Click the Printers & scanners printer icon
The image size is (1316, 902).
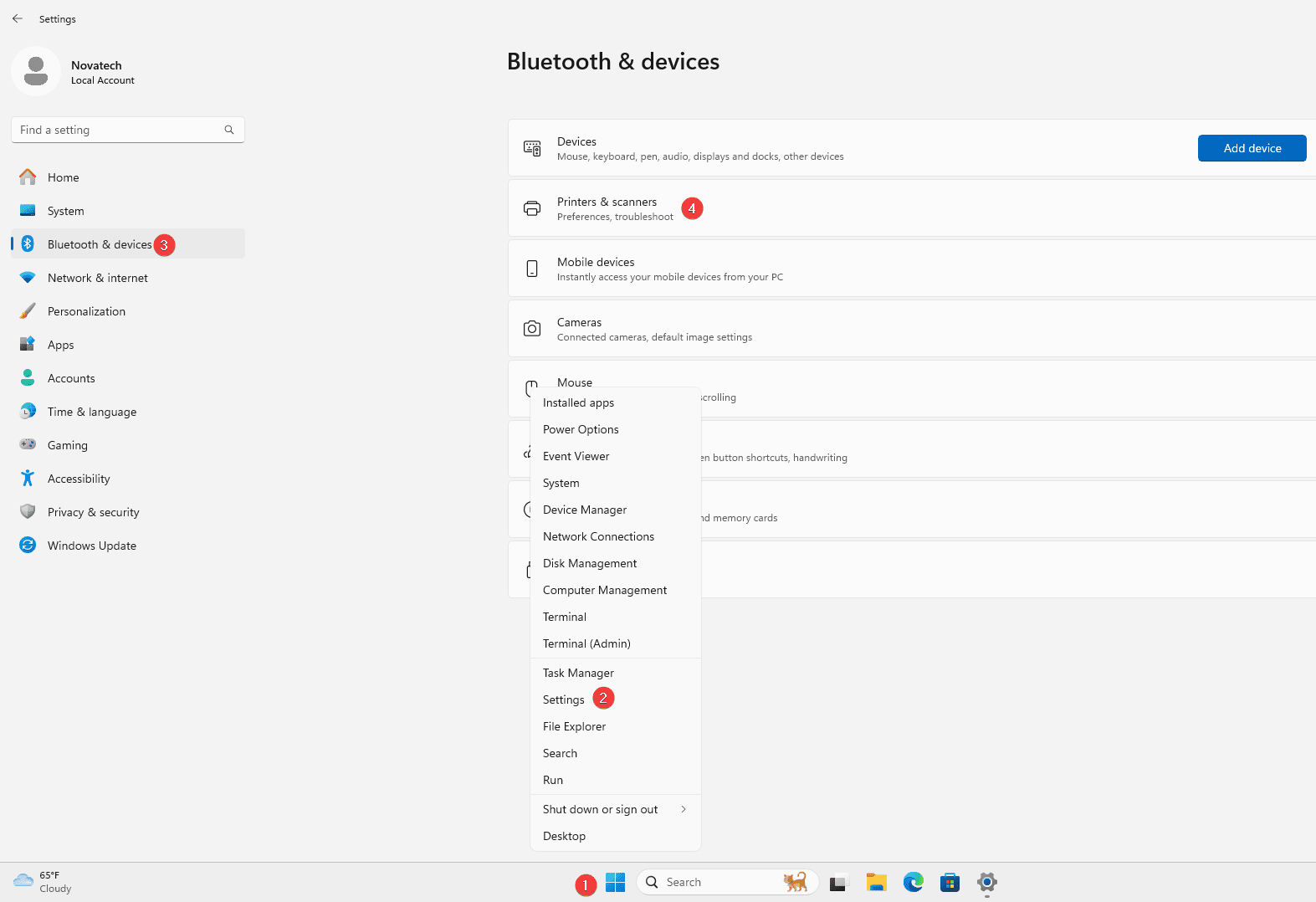pyautogui.click(x=532, y=208)
